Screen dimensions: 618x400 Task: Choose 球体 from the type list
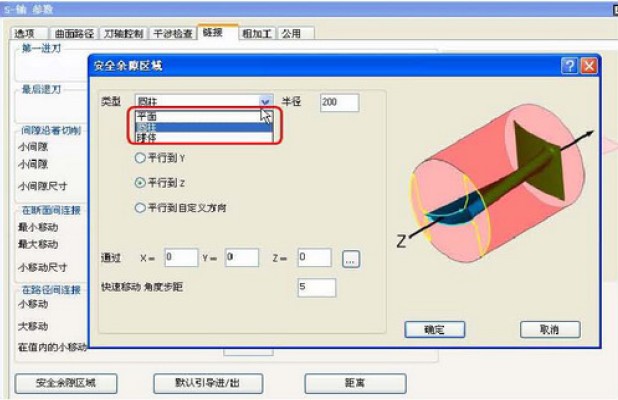(x=203, y=138)
